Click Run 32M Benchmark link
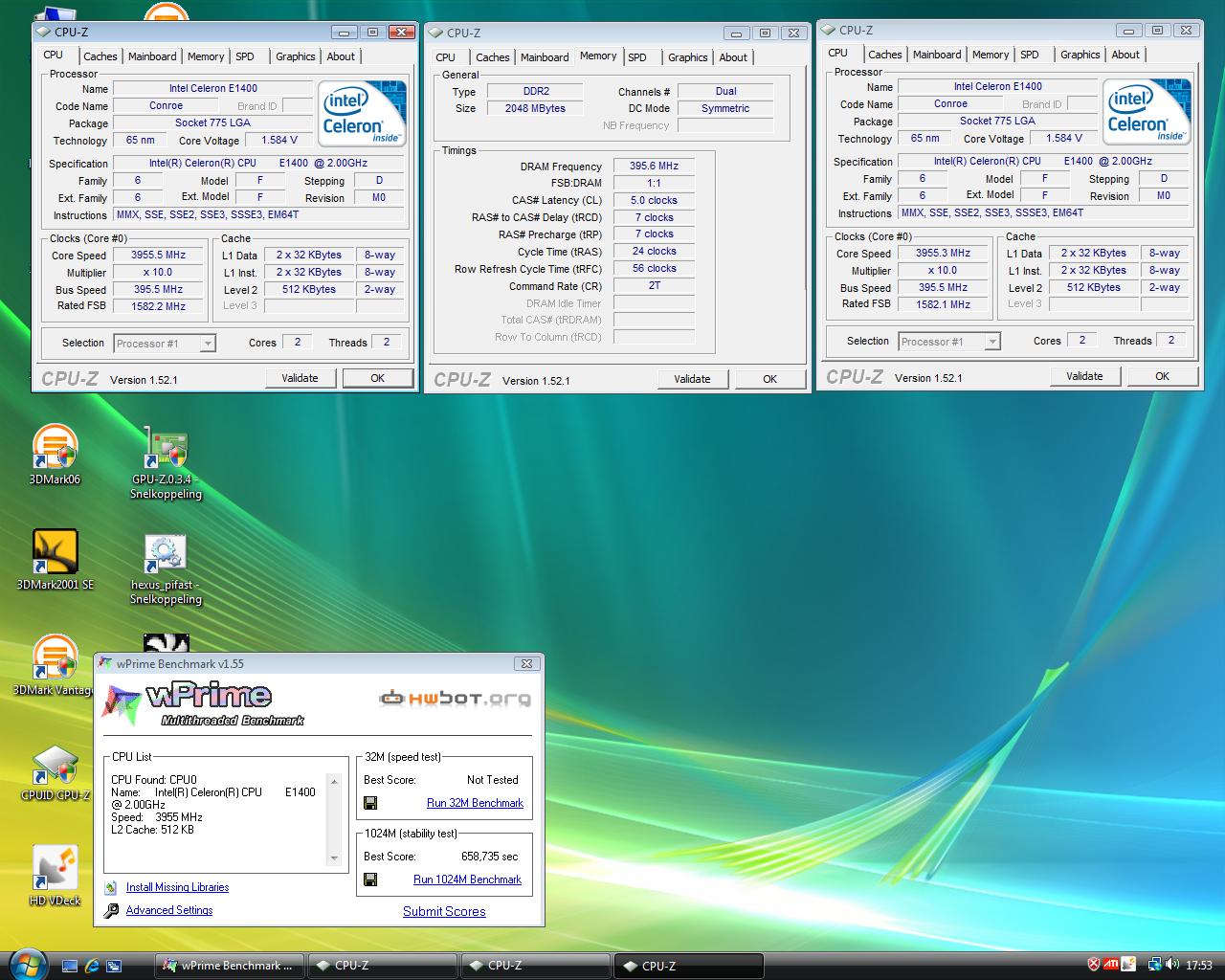The height and width of the screenshot is (980, 1225). click(475, 803)
